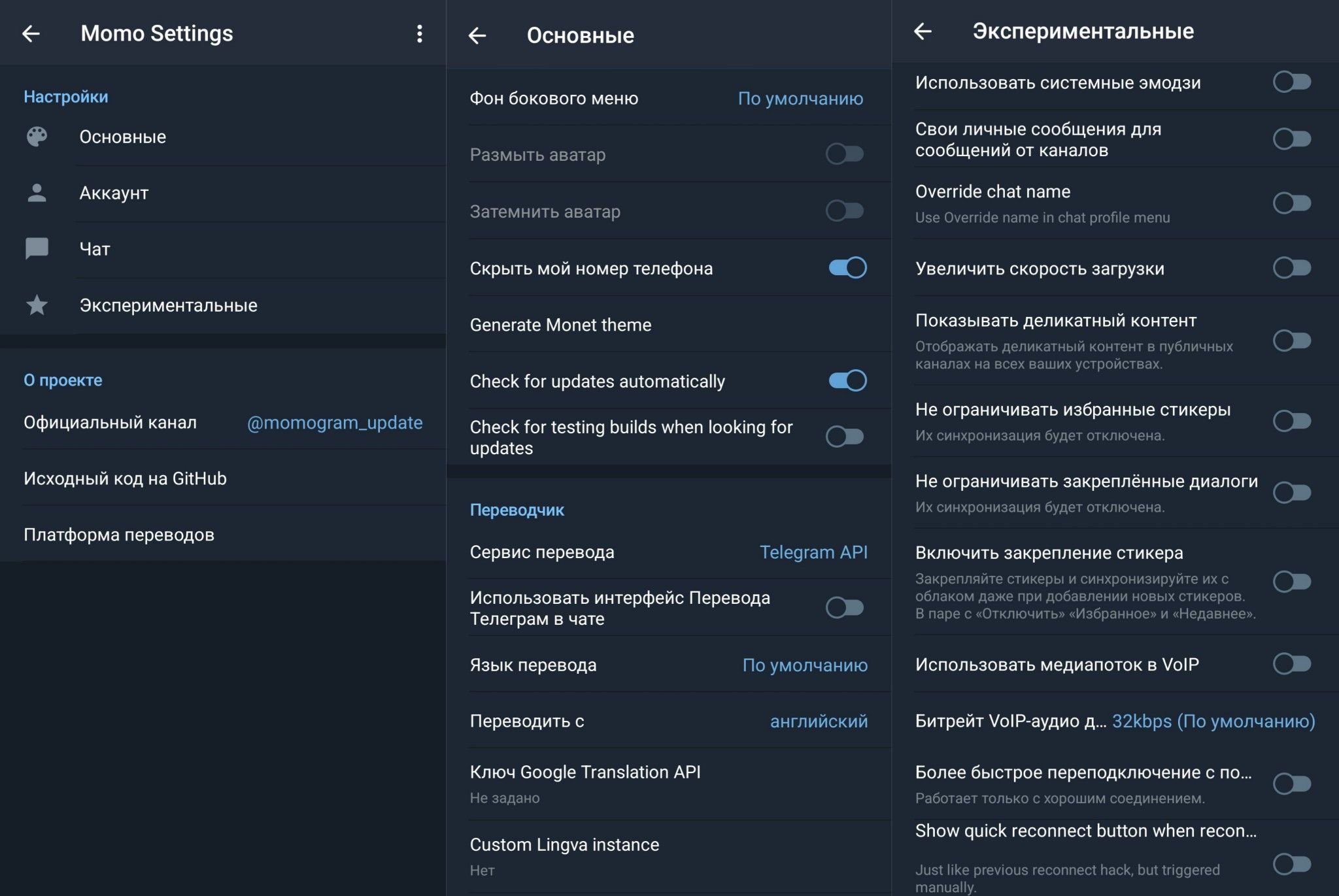This screenshot has width=1339, height=896.
Task: Toggle Затемнить аватар switch
Action: (x=845, y=210)
